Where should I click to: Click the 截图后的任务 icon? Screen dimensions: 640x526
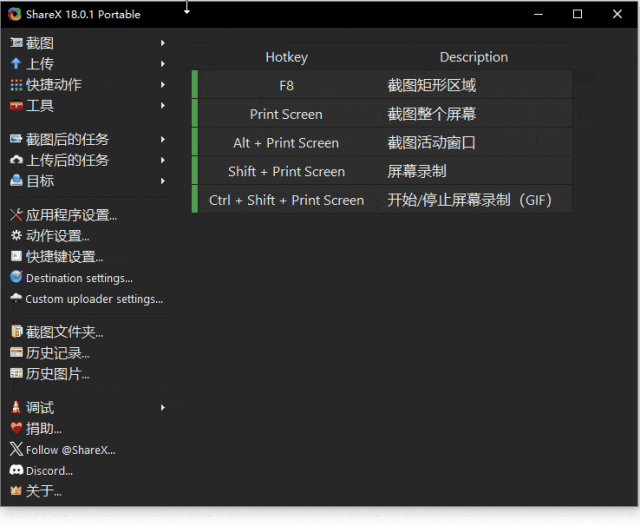[16, 139]
